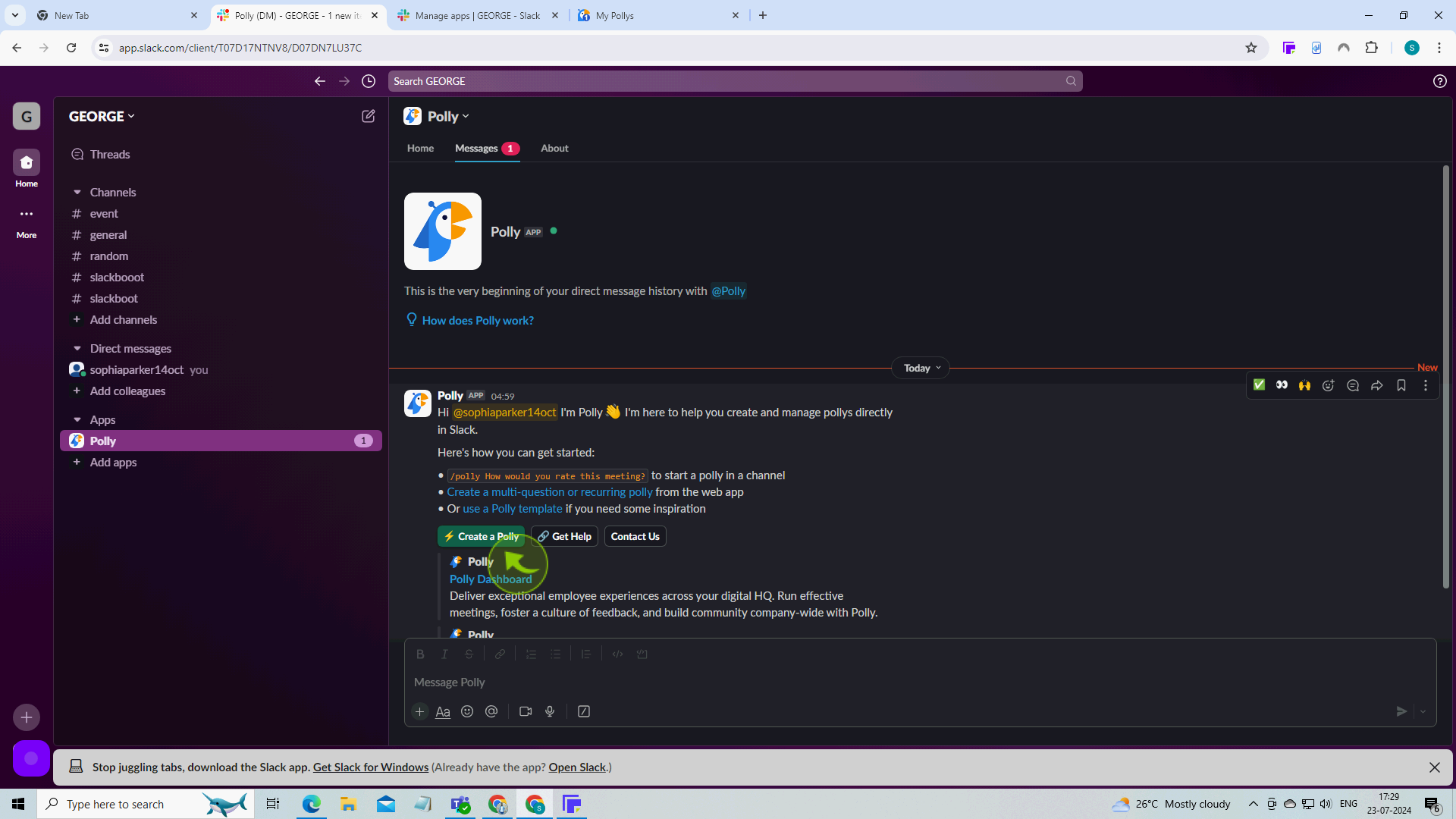Viewport: 1456px width, 819px height.
Task: Click Get Slack for Windows link
Action: point(371,767)
